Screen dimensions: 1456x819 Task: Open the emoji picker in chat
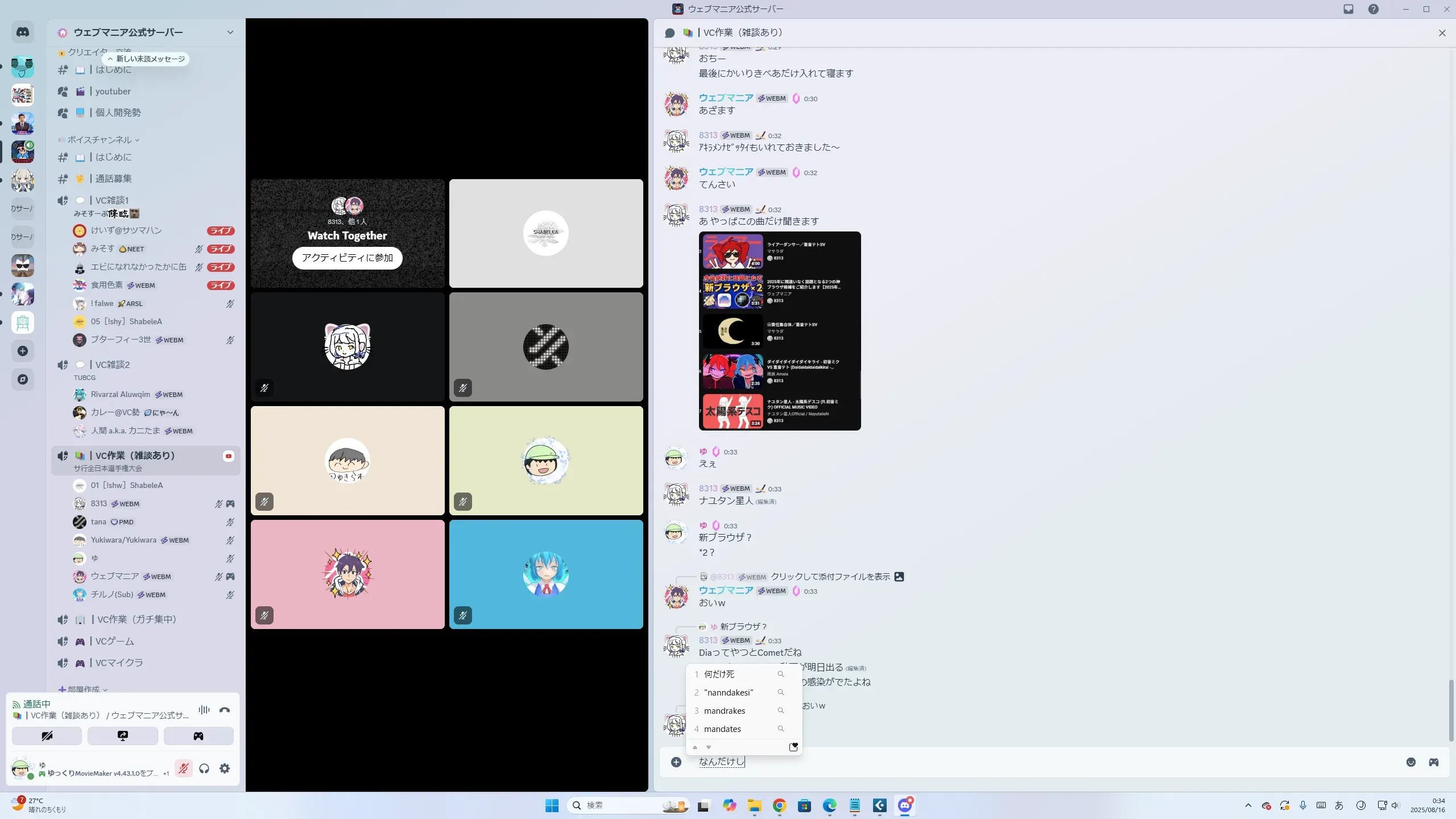click(x=1410, y=762)
